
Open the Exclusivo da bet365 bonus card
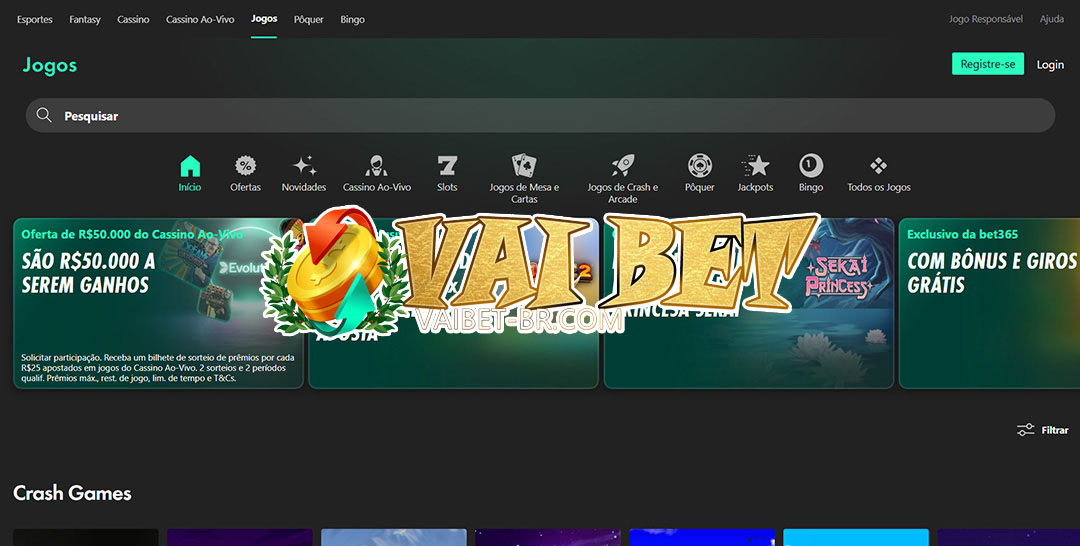(x=990, y=304)
